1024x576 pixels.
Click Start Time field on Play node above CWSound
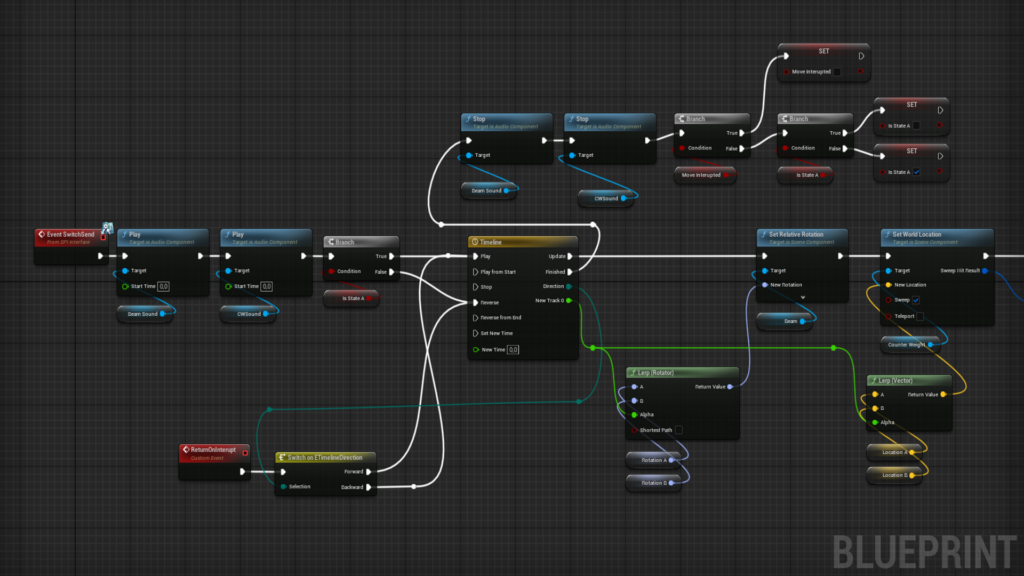click(266, 286)
